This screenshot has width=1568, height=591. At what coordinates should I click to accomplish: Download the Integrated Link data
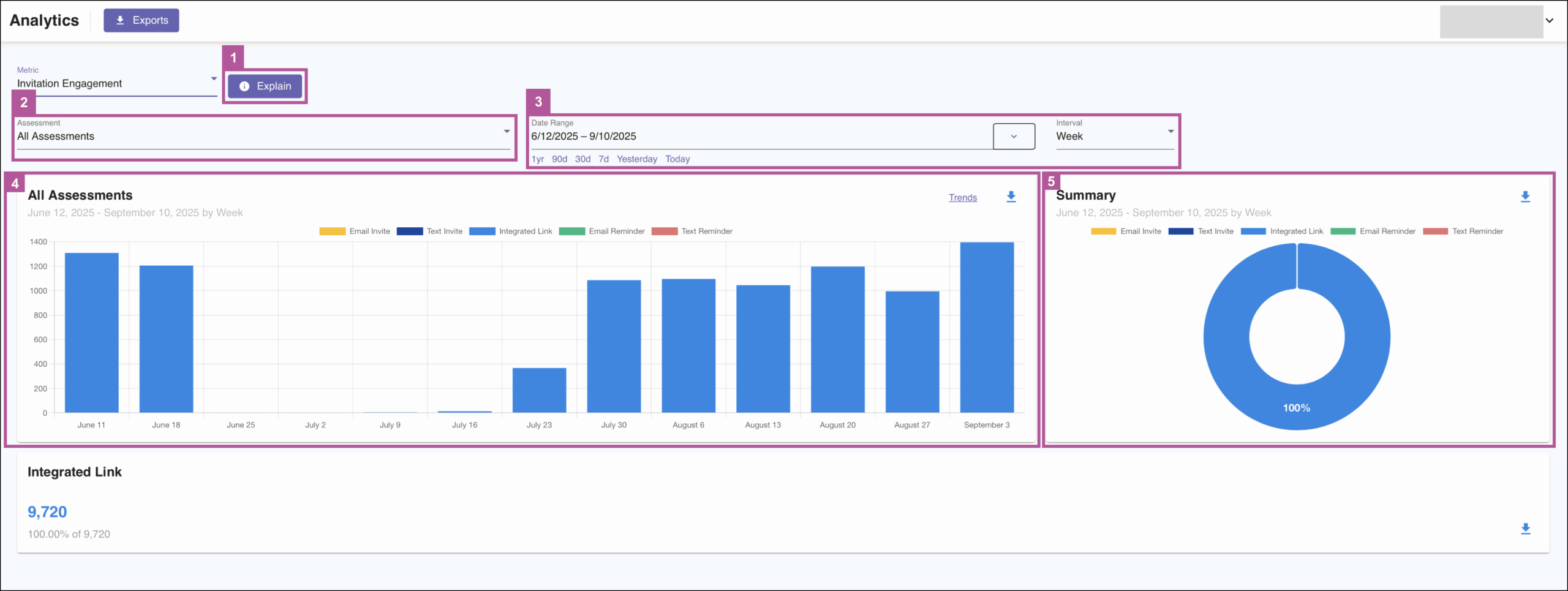tap(1525, 529)
